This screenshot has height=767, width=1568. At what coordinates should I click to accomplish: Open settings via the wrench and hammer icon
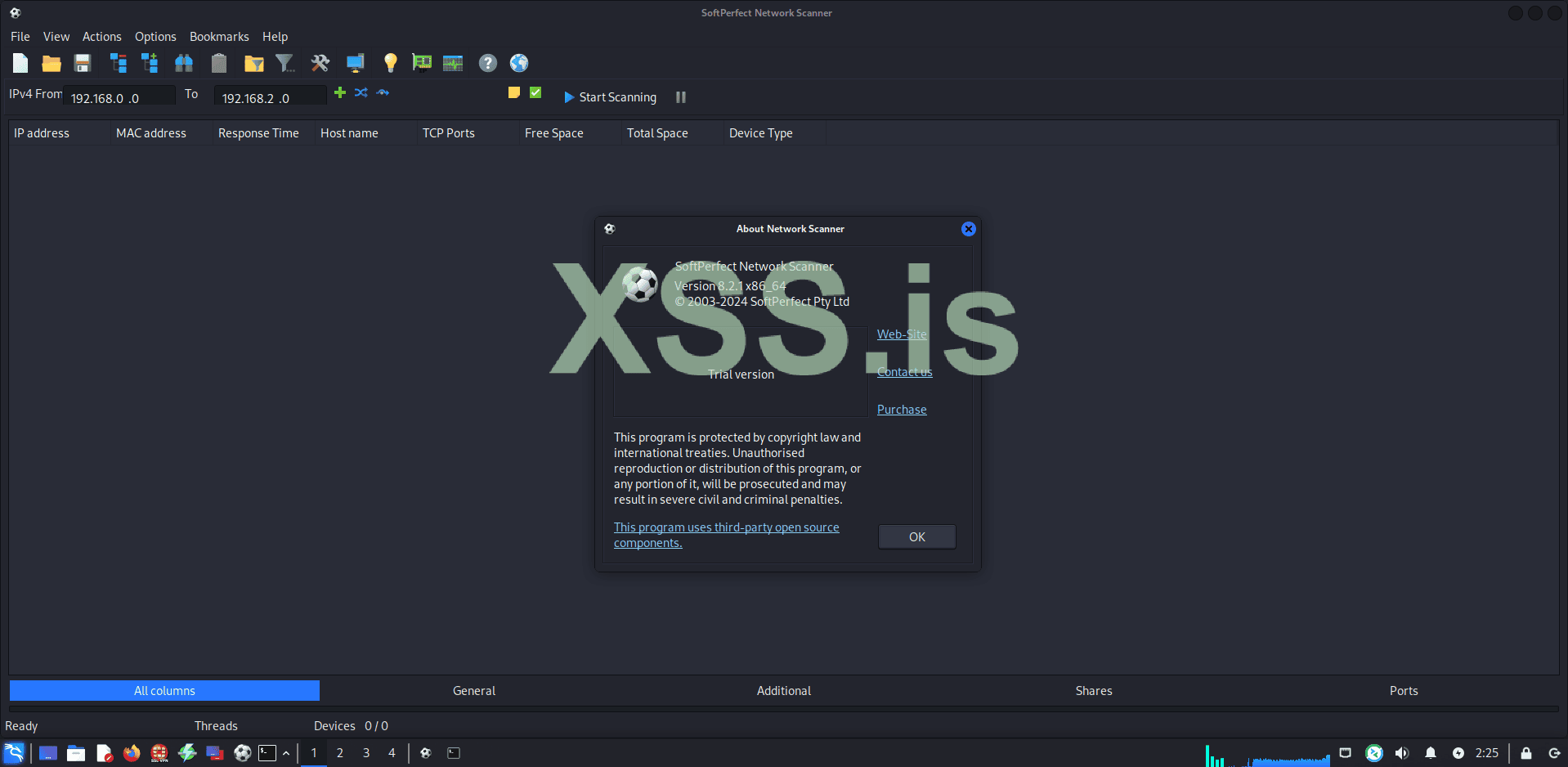pyautogui.click(x=320, y=63)
